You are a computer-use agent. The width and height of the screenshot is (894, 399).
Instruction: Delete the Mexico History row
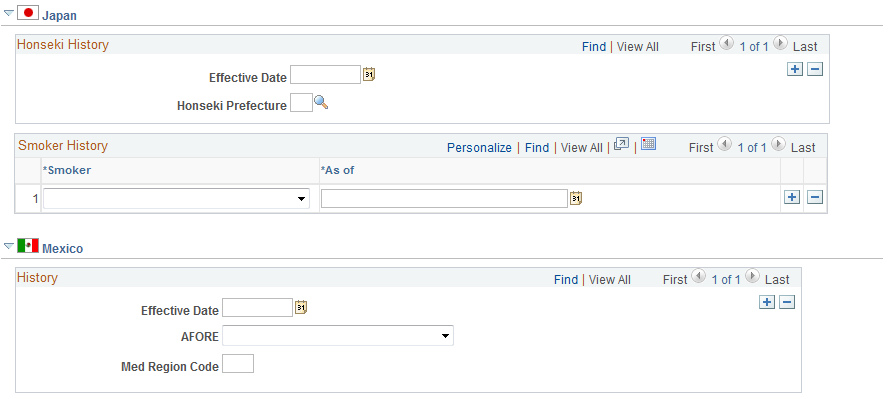[x=787, y=303]
